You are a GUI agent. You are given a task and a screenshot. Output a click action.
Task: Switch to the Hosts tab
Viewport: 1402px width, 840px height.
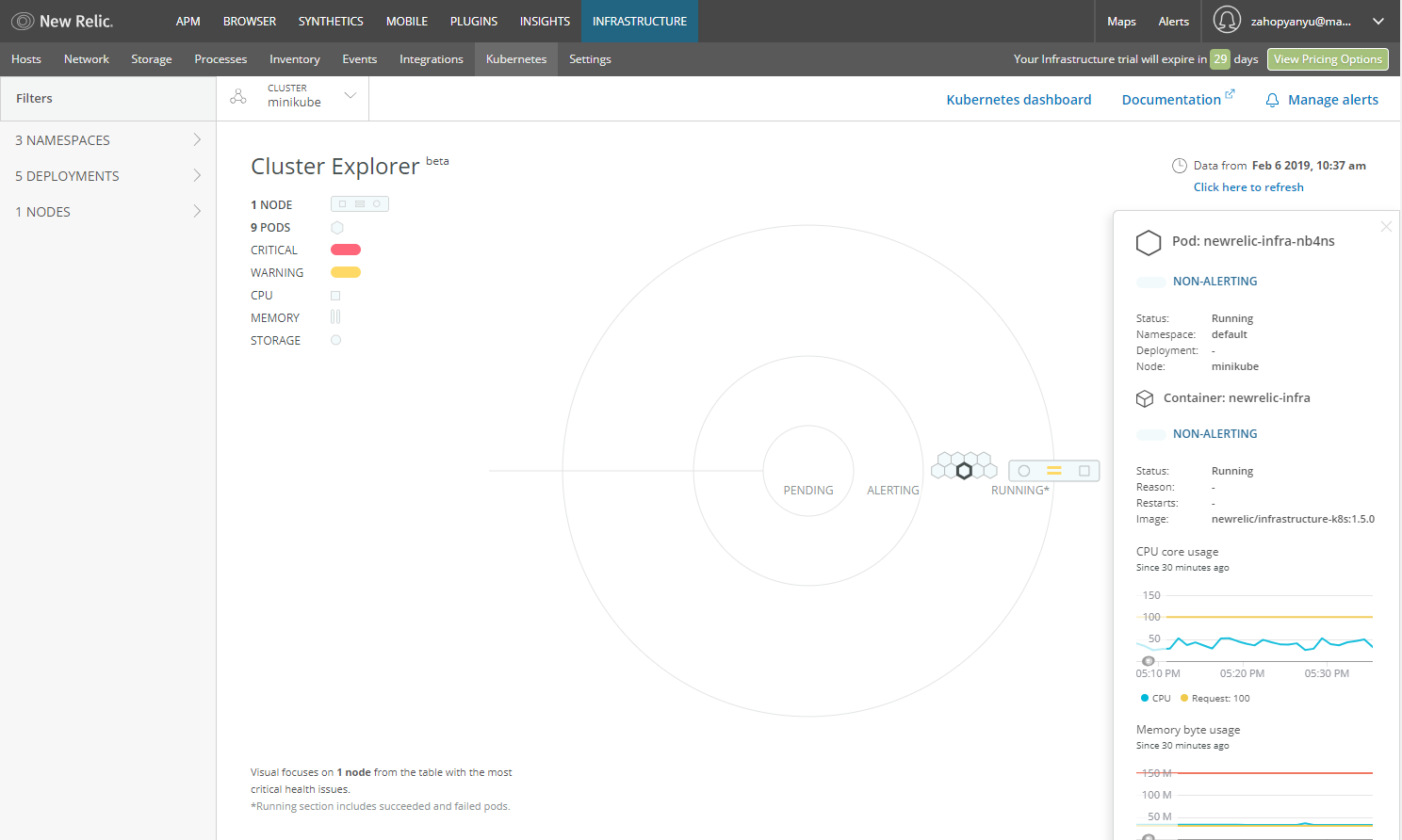26,58
